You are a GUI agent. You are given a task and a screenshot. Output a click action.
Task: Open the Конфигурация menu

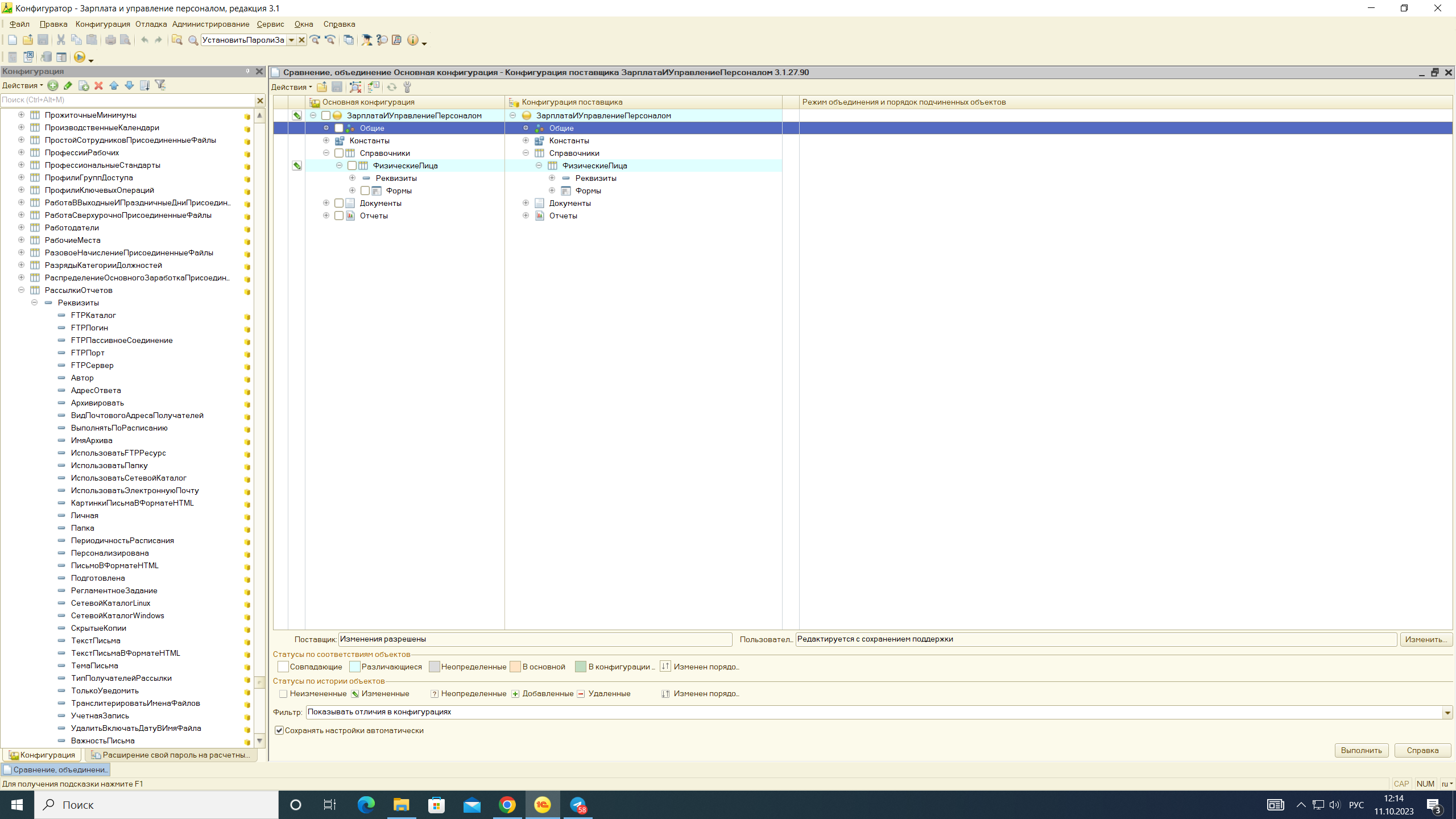tap(102, 24)
